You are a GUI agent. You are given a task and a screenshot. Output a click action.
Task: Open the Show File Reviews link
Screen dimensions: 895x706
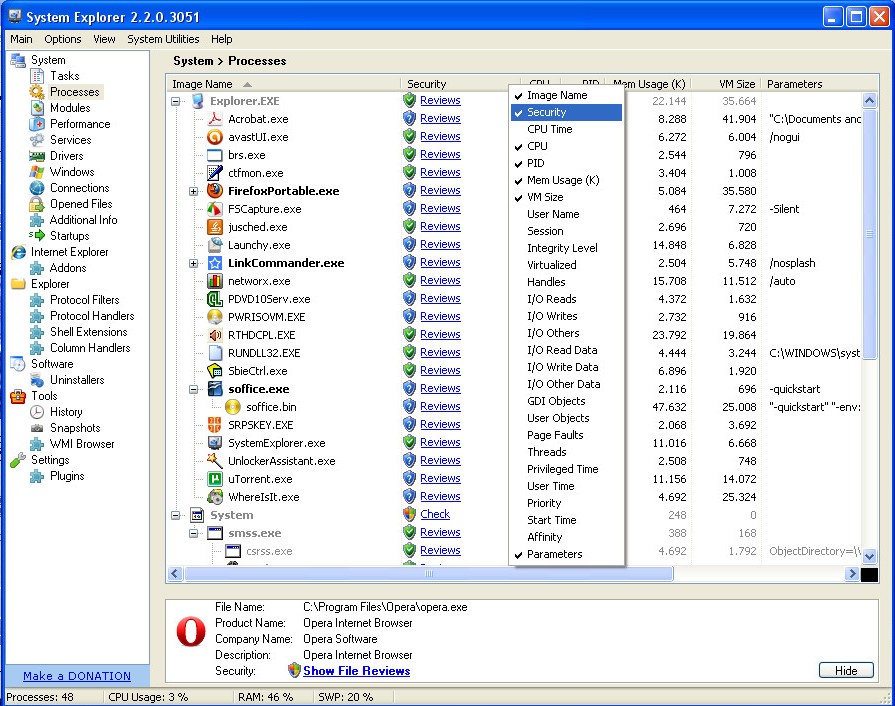click(x=356, y=671)
